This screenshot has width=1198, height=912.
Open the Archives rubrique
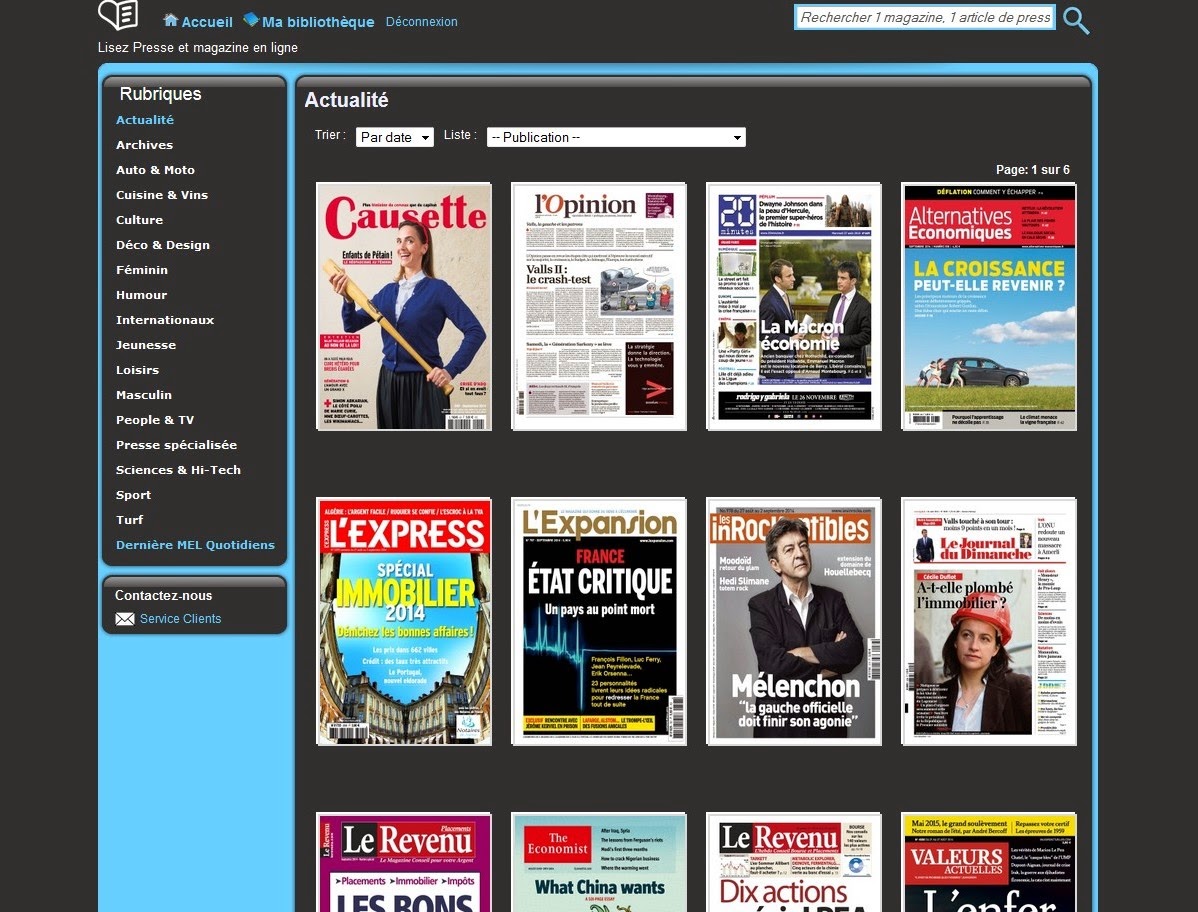tap(144, 145)
